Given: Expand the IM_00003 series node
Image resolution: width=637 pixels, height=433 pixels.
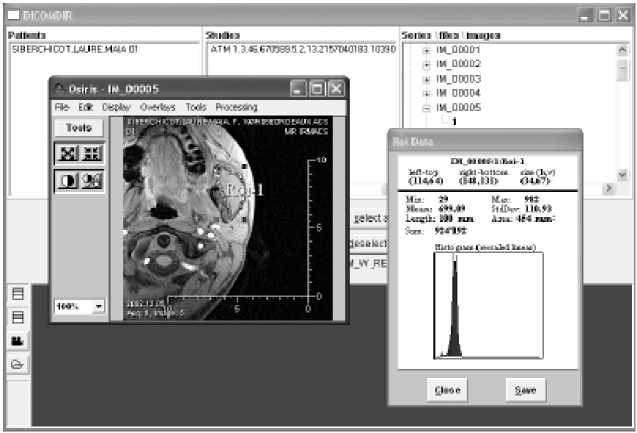Looking at the screenshot, I should [x=426, y=79].
